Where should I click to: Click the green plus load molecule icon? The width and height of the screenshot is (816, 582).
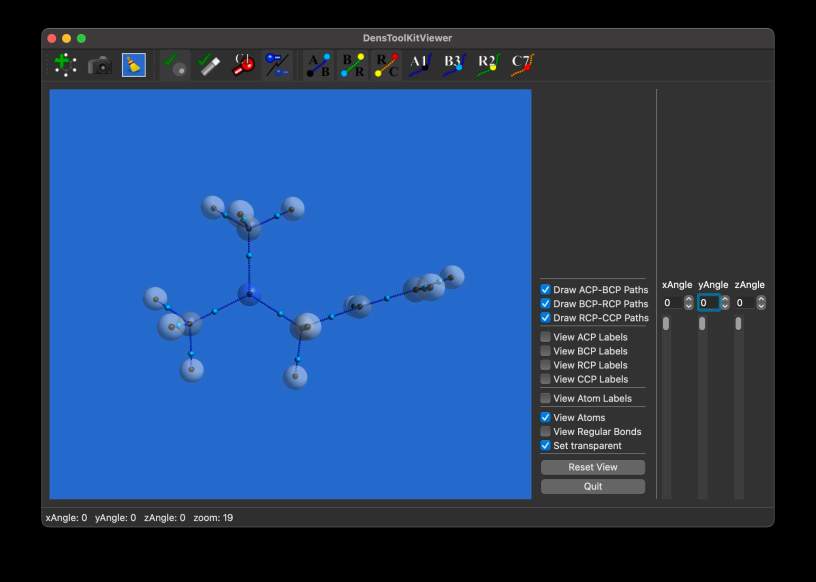pyautogui.click(x=65, y=65)
